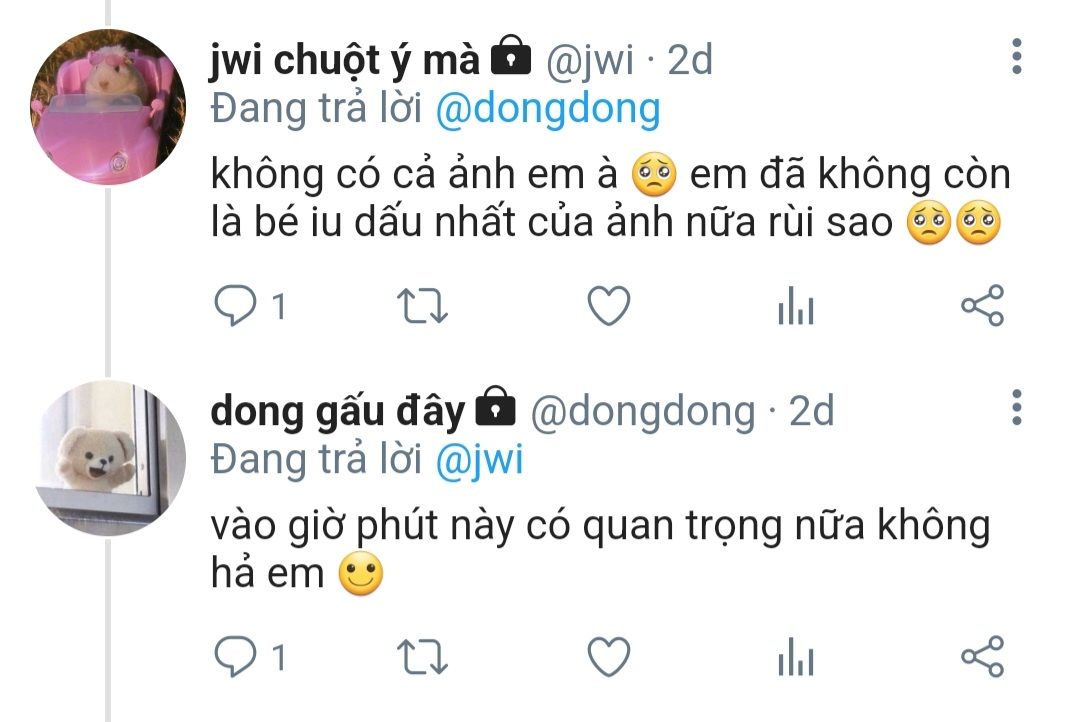
Task: Like dongdong's tweet with the heart
Action: tap(609, 657)
